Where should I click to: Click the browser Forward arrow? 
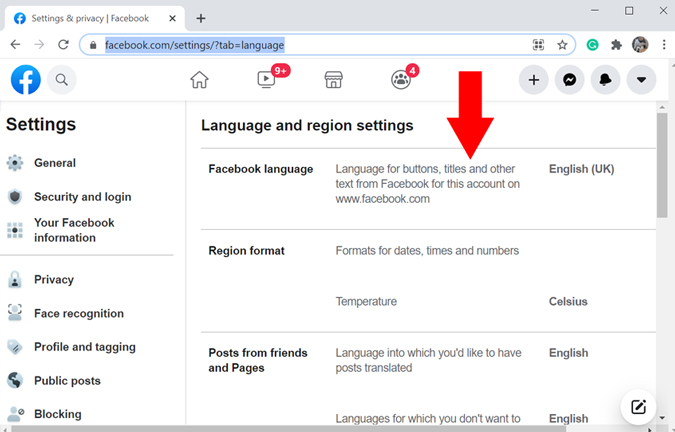39,44
